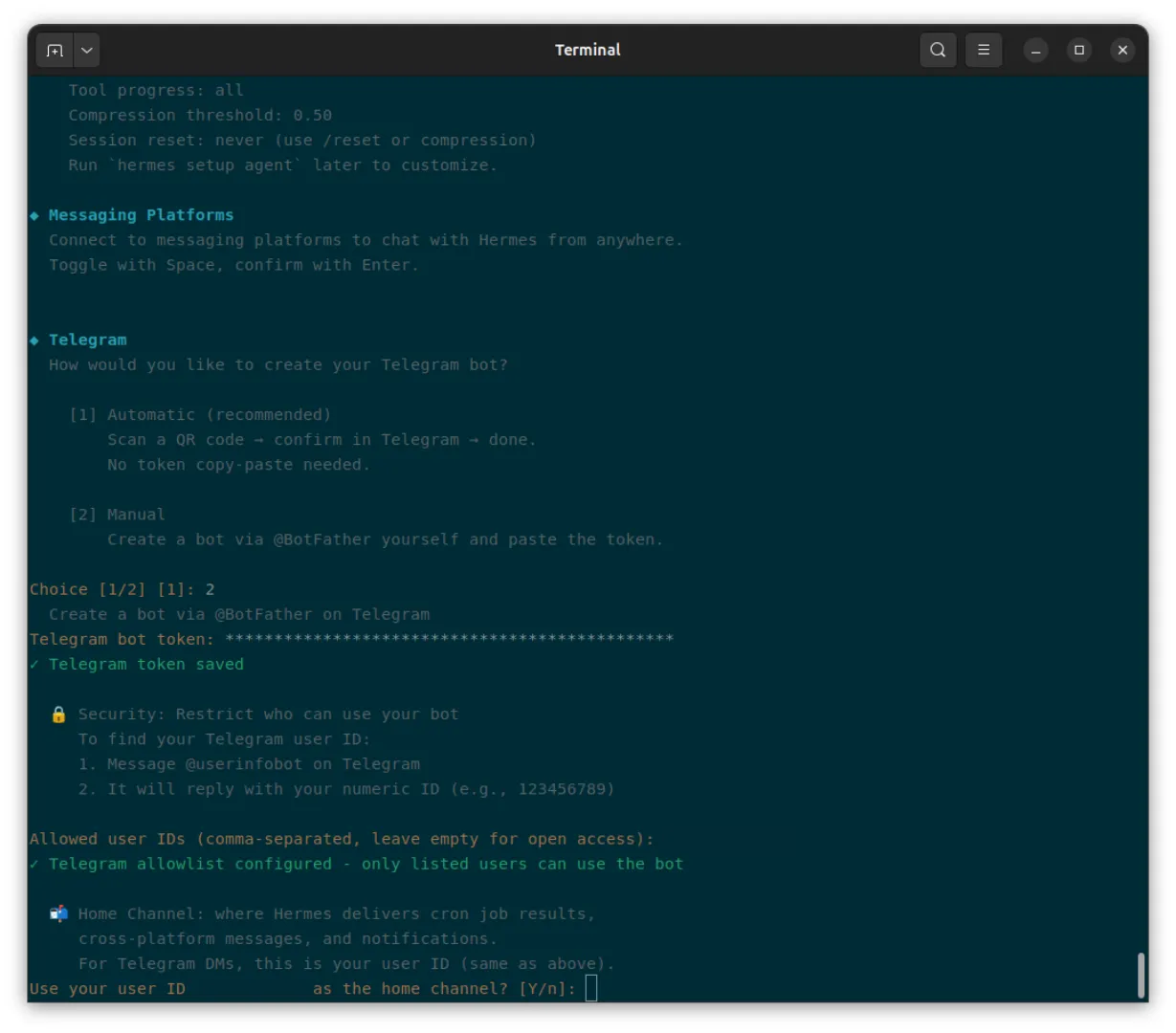Click the allowlist configured checkmark line

click(357, 864)
